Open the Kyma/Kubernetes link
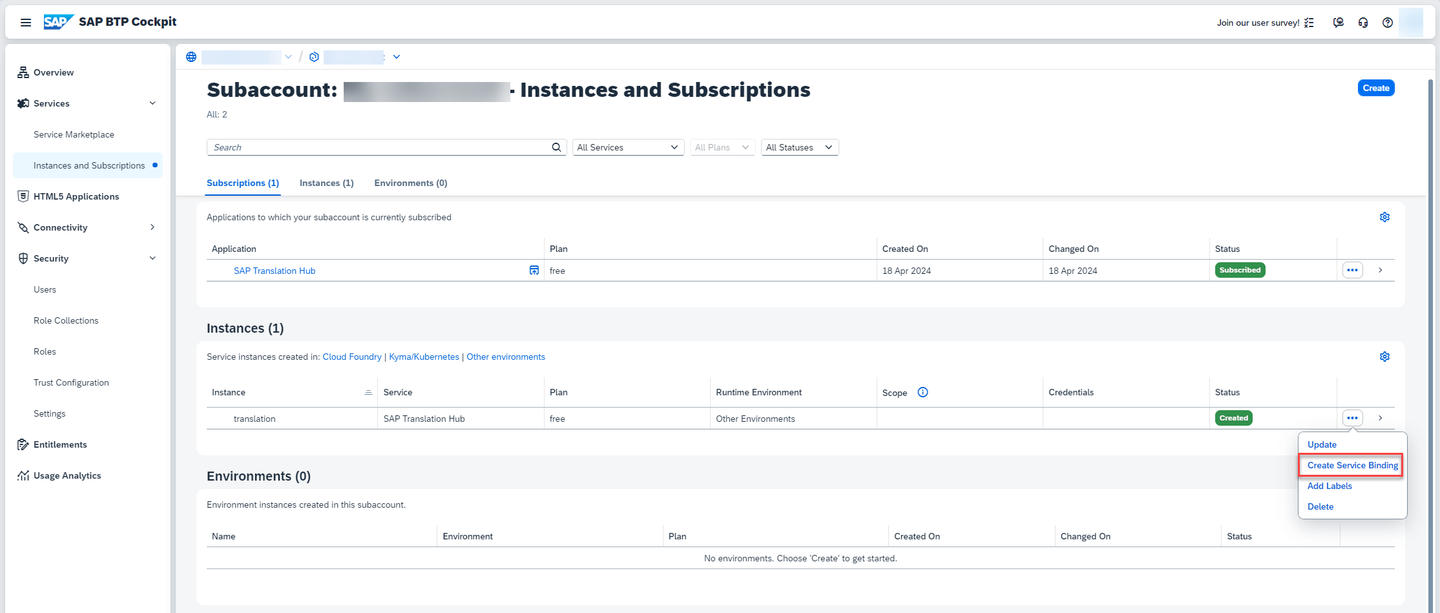 [424, 357]
